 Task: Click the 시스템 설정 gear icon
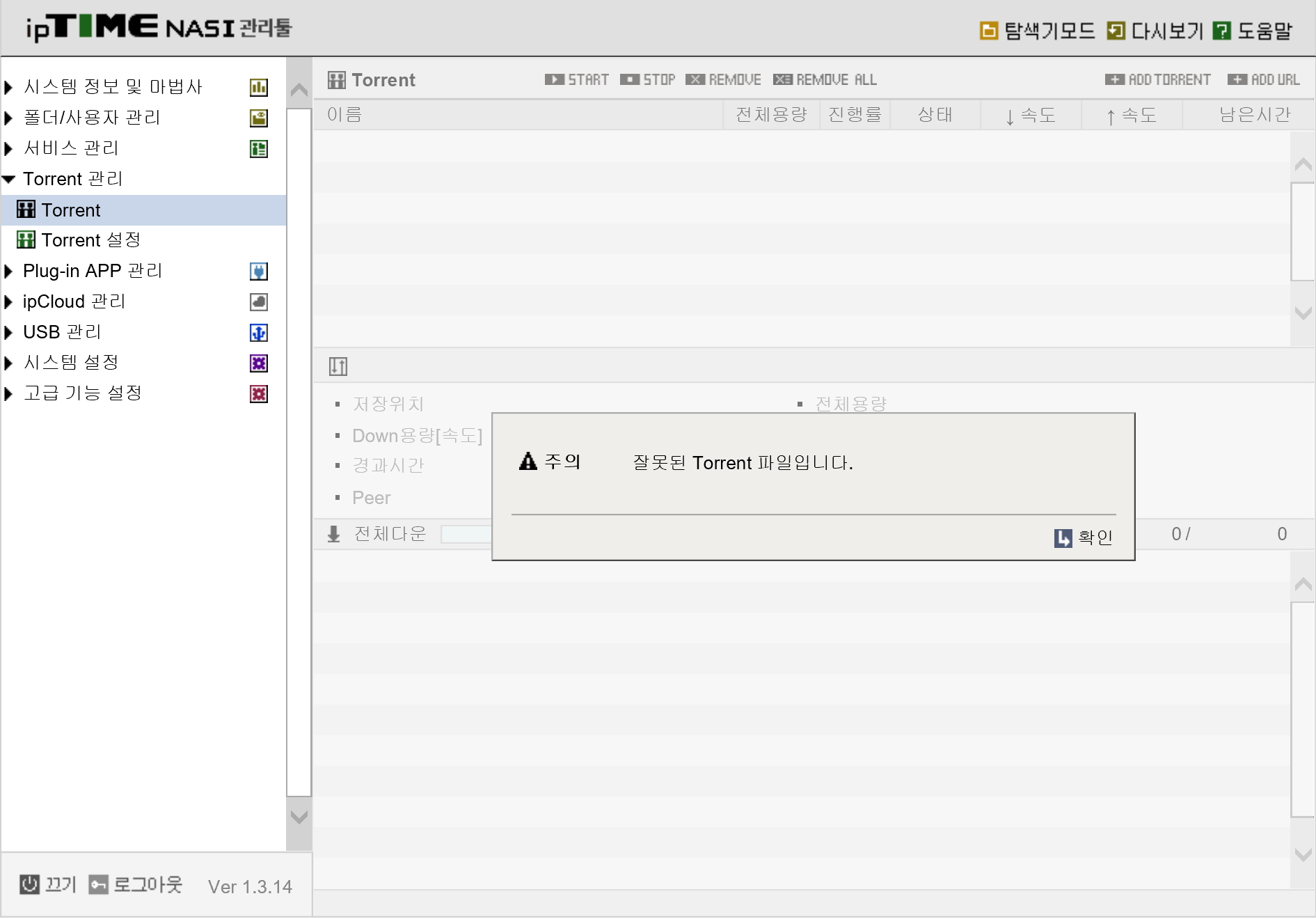coord(258,363)
